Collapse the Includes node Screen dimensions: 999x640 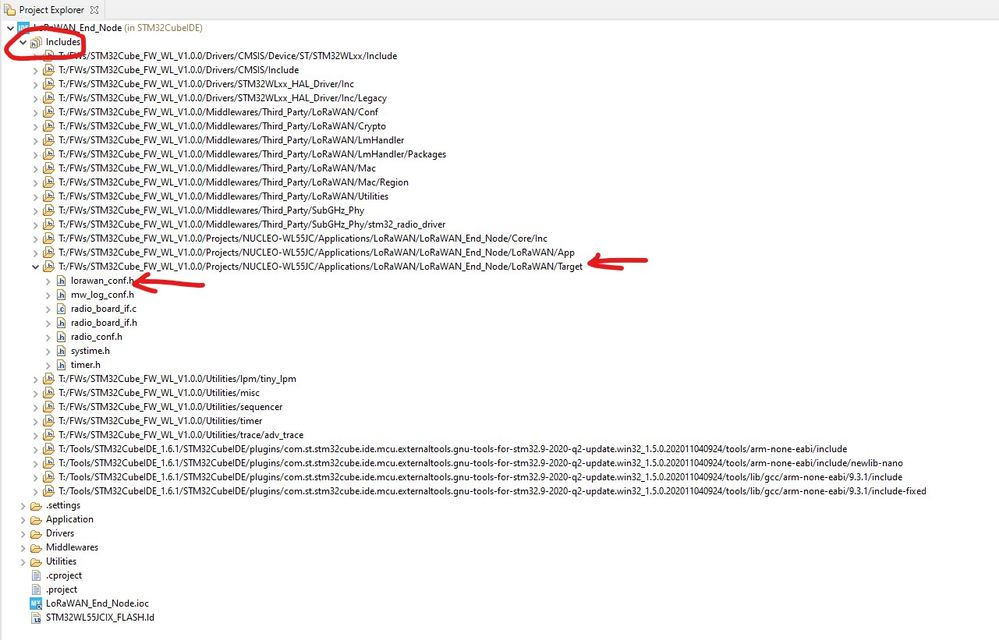(23, 42)
